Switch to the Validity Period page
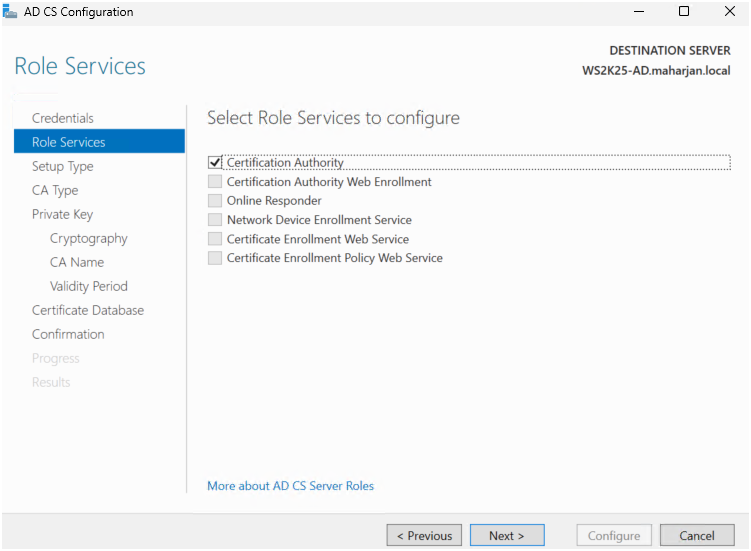 pyautogui.click(x=88, y=286)
